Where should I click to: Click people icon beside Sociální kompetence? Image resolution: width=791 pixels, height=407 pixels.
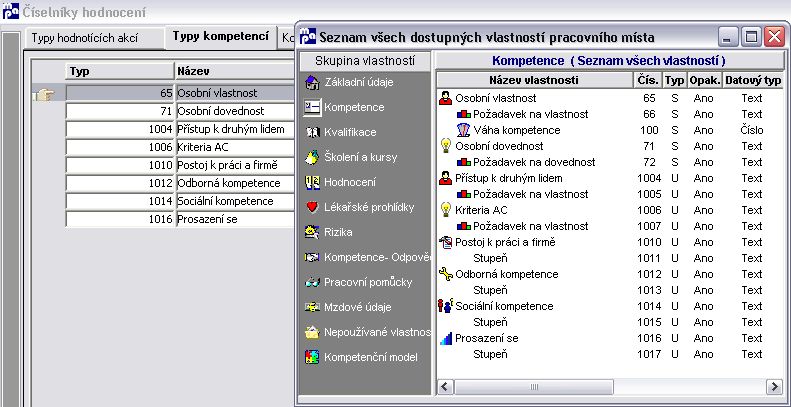(445, 306)
